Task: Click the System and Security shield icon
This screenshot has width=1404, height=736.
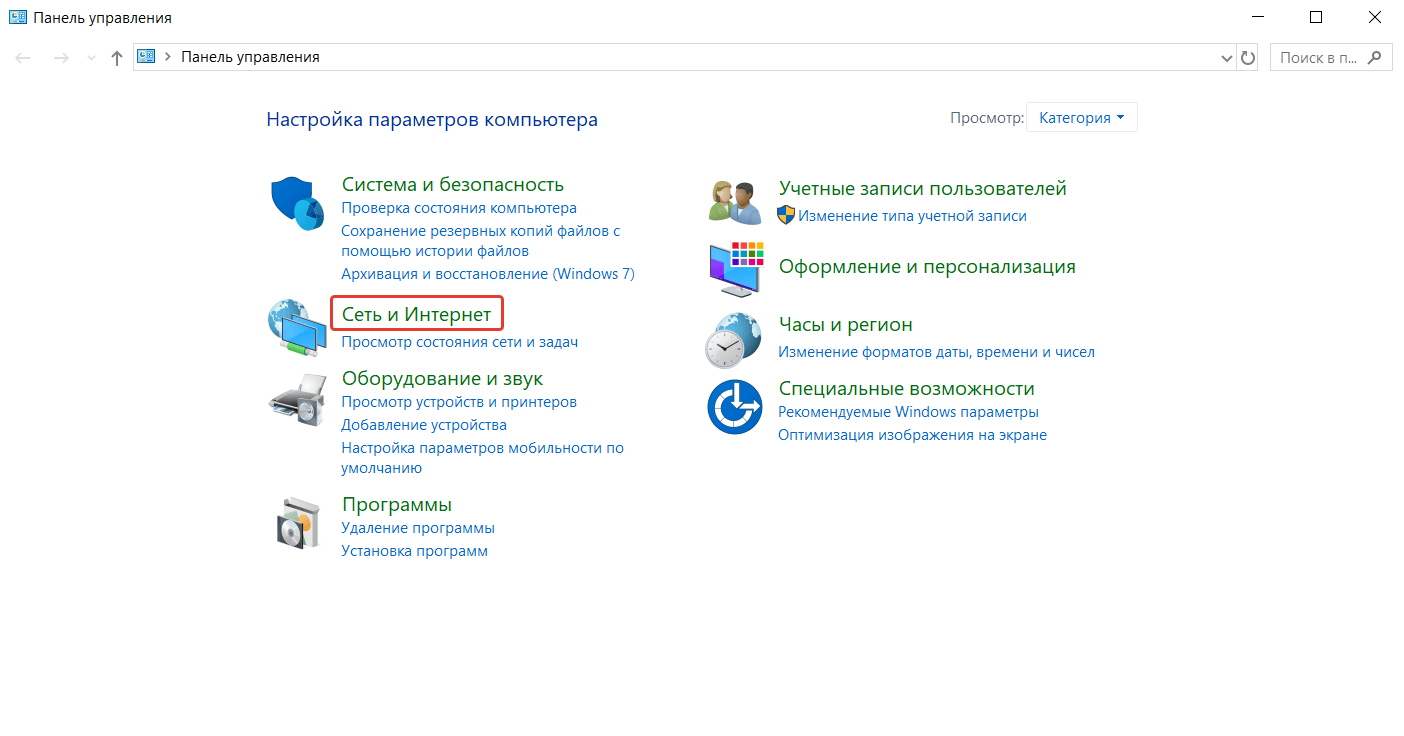Action: [298, 204]
